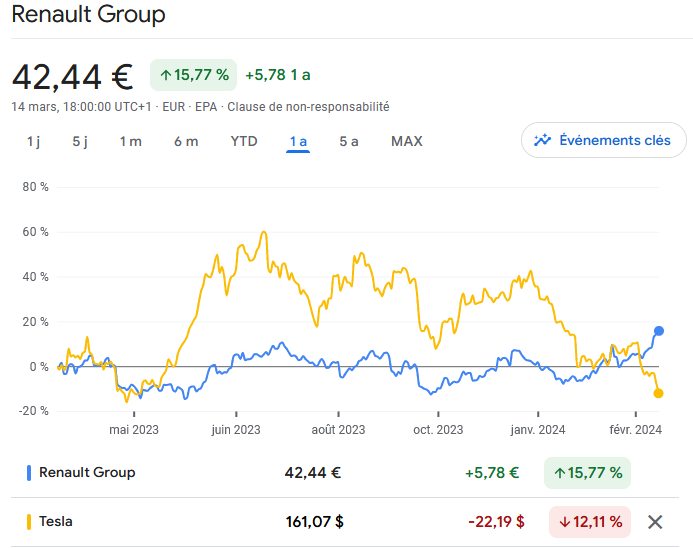The width and height of the screenshot is (693, 548).
Task: Click the green up-arrow 15,77 % header badge
Action: click(193, 74)
